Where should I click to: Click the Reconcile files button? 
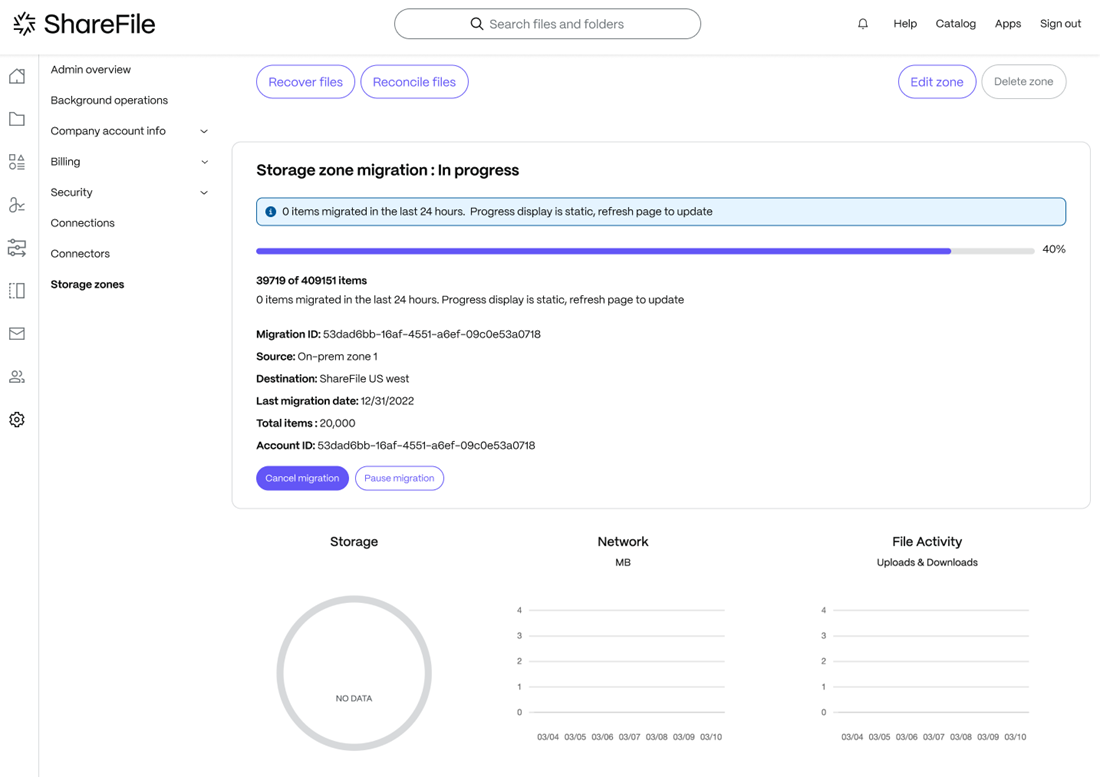tap(414, 82)
